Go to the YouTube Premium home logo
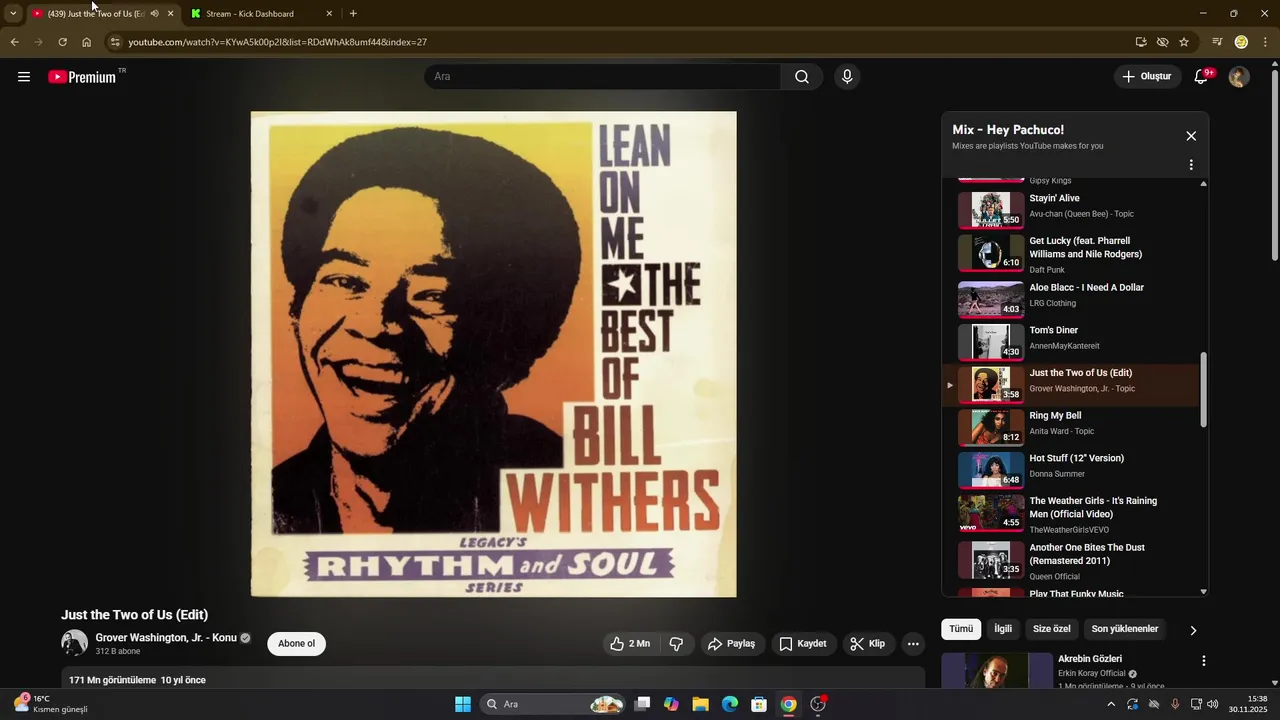 click(x=83, y=77)
